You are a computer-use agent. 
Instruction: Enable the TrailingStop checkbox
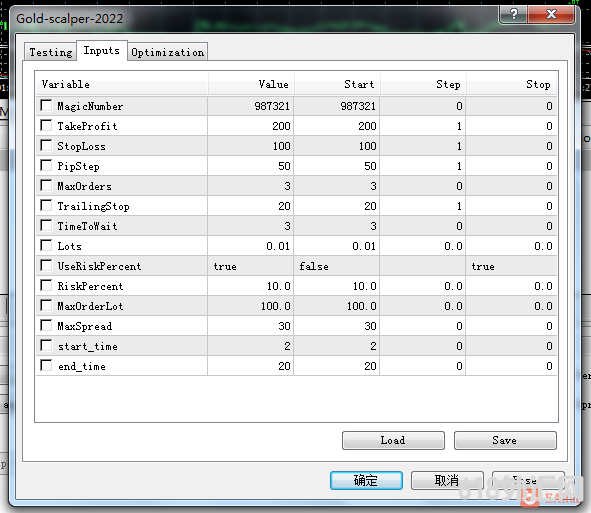[x=46, y=205]
